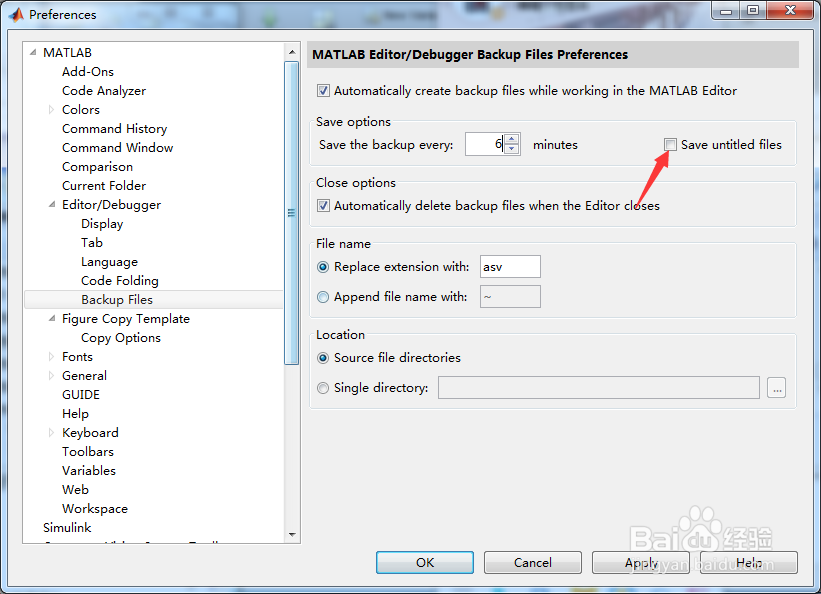Open Add-Ons preferences
The height and width of the screenshot is (594, 821).
[87, 72]
